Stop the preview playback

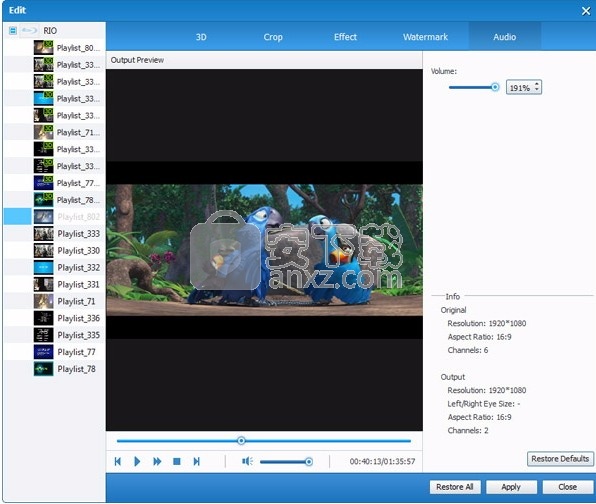pyautogui.click(x=177, y=461)
